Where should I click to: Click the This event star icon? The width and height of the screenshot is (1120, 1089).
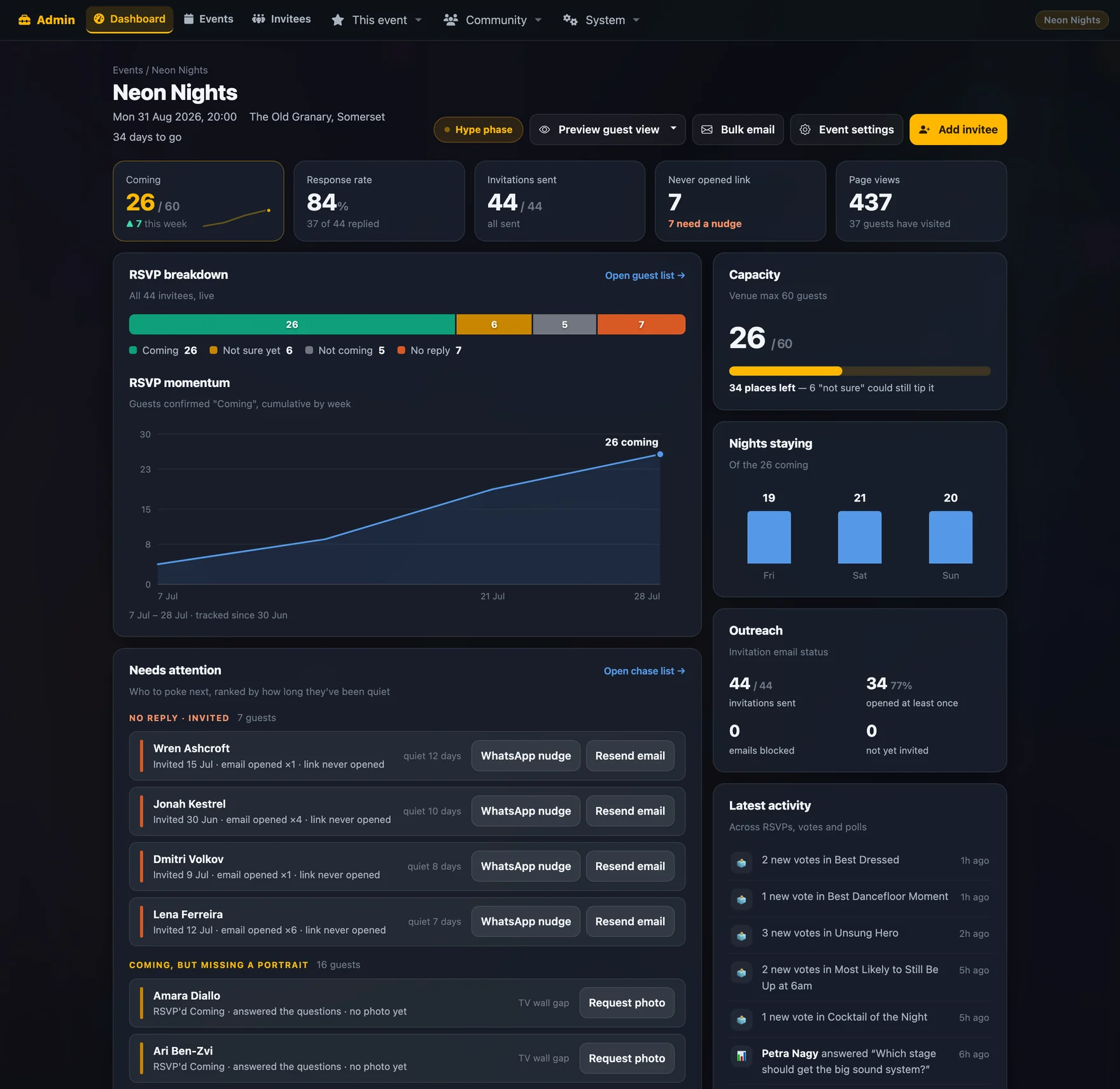click(x=338, y=20)
